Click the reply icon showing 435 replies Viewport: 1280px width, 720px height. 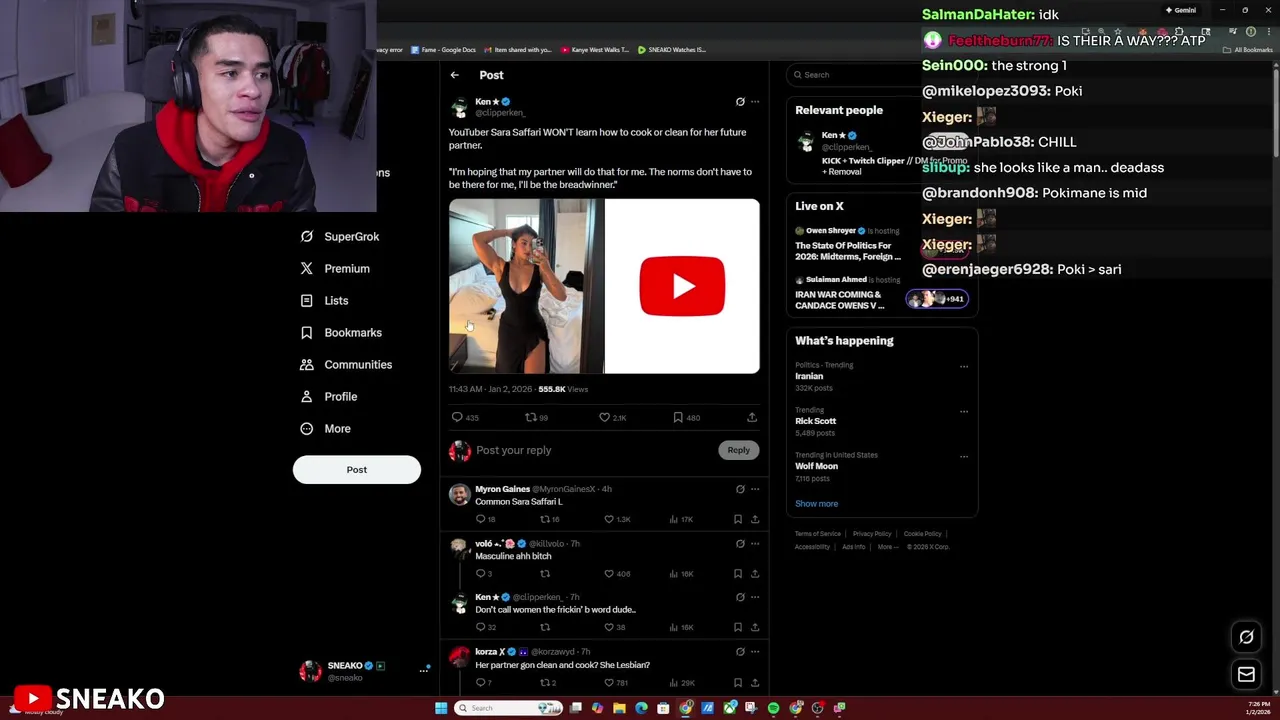coord(465,417)
